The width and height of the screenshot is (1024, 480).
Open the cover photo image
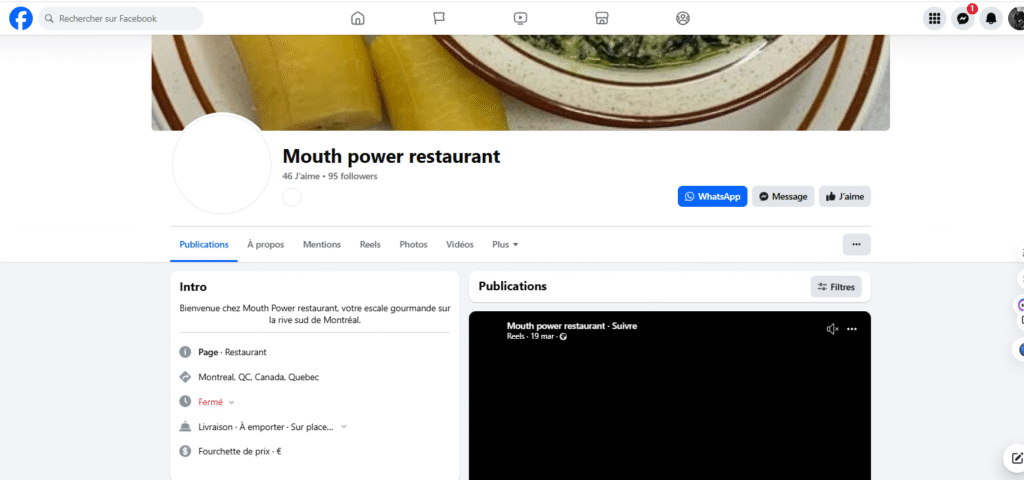coord(520,82)
